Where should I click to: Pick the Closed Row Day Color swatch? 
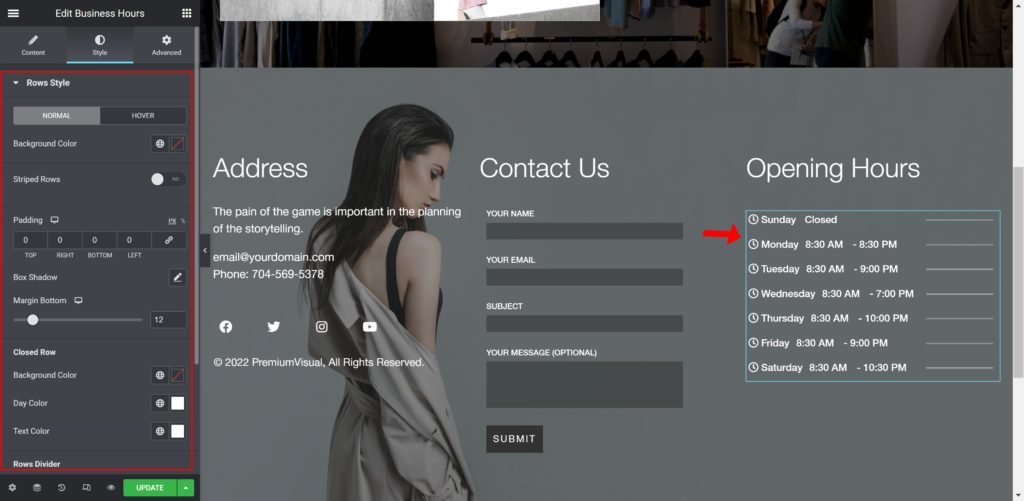pyautogui.click(x=178, y=403)
